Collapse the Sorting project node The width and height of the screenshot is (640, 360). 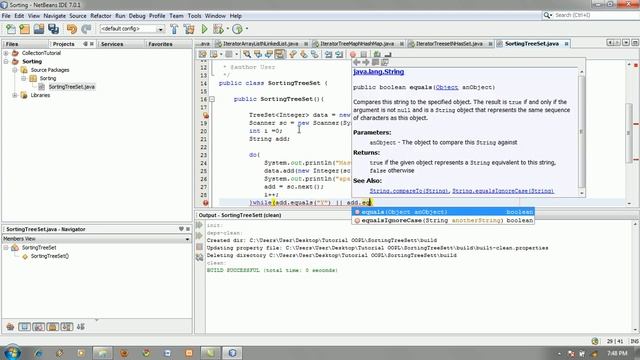(x=6, y=62)
